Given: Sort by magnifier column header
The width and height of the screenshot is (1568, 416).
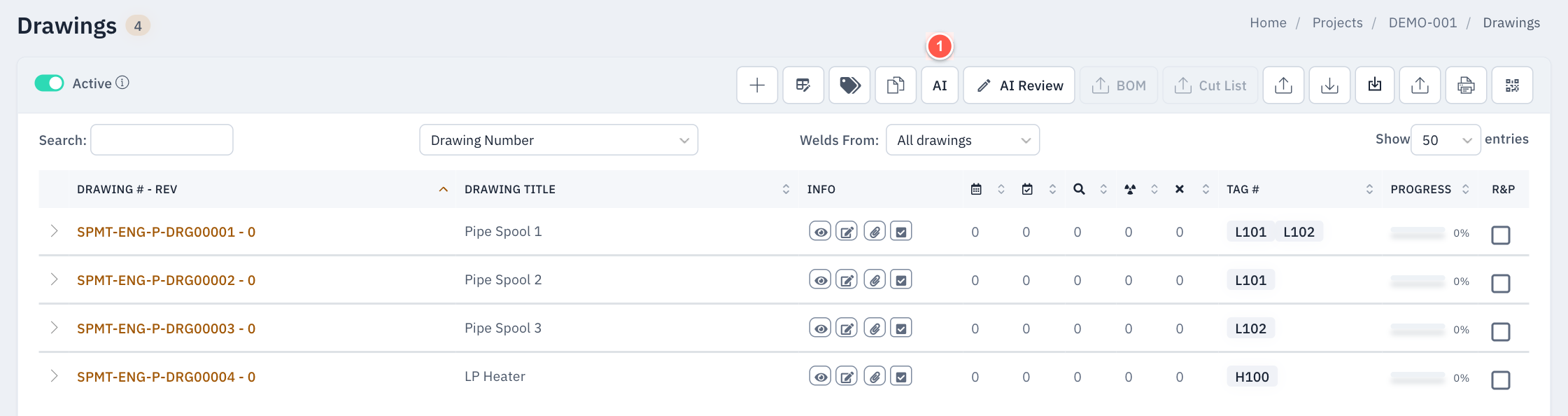Looking at the screenshot, I should tap(1089, 189).
